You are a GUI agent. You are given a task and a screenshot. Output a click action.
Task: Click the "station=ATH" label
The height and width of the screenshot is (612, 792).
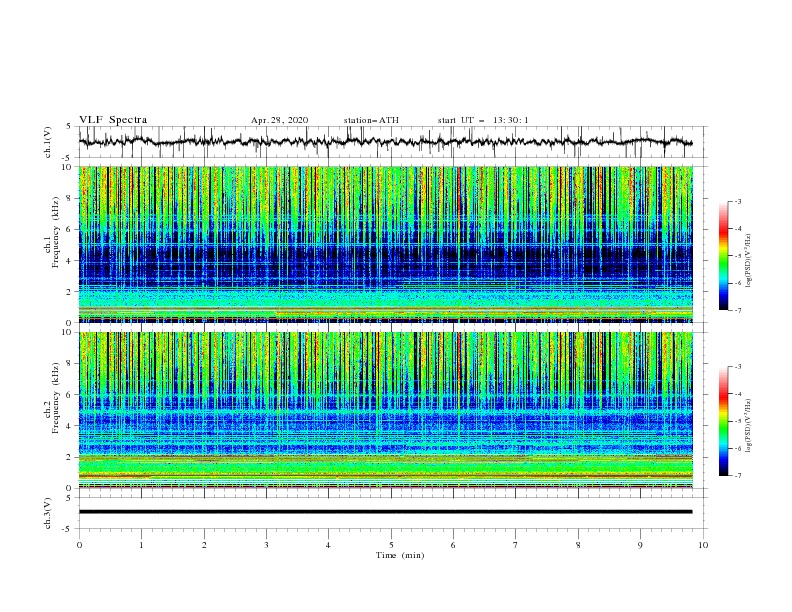[x=371, y=120]
